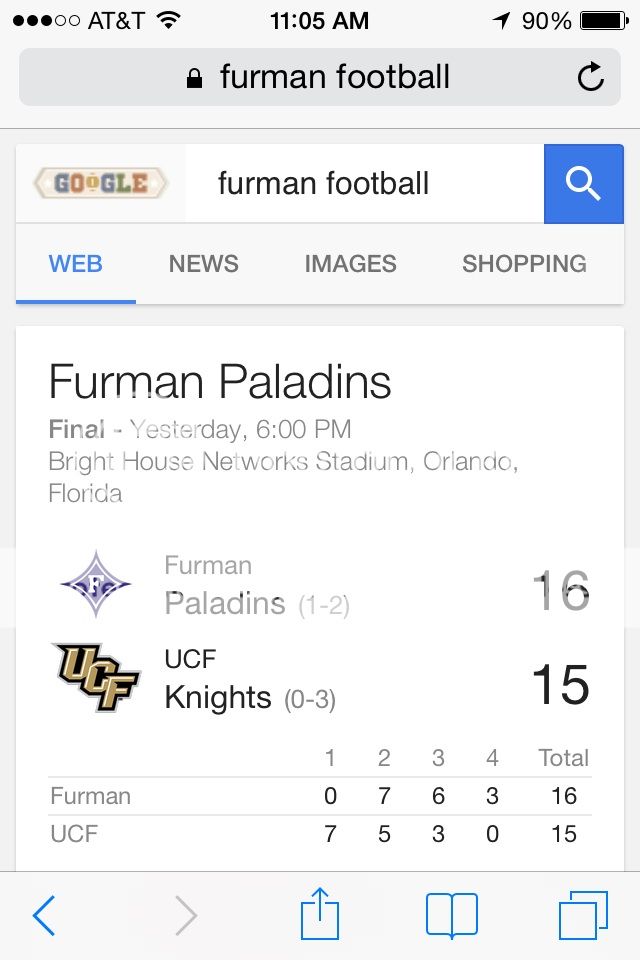Tap the Safari address bar
This screenshot has height=960, width=640.
tap(320, 77)
